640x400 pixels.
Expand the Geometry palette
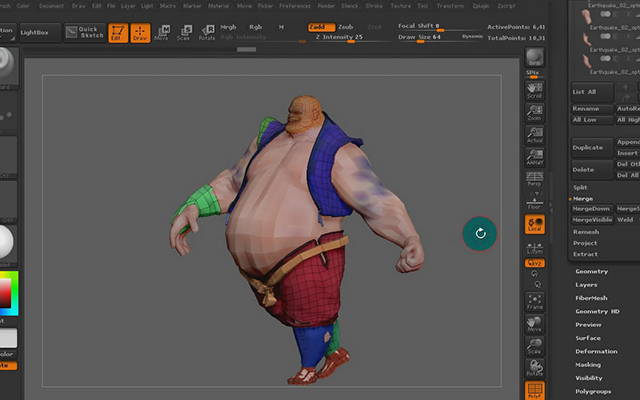591,271
